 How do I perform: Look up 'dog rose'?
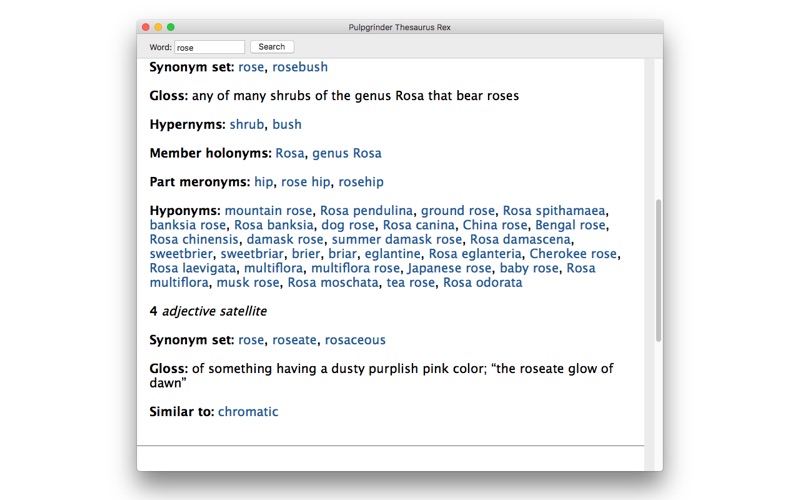pos(348,225)
